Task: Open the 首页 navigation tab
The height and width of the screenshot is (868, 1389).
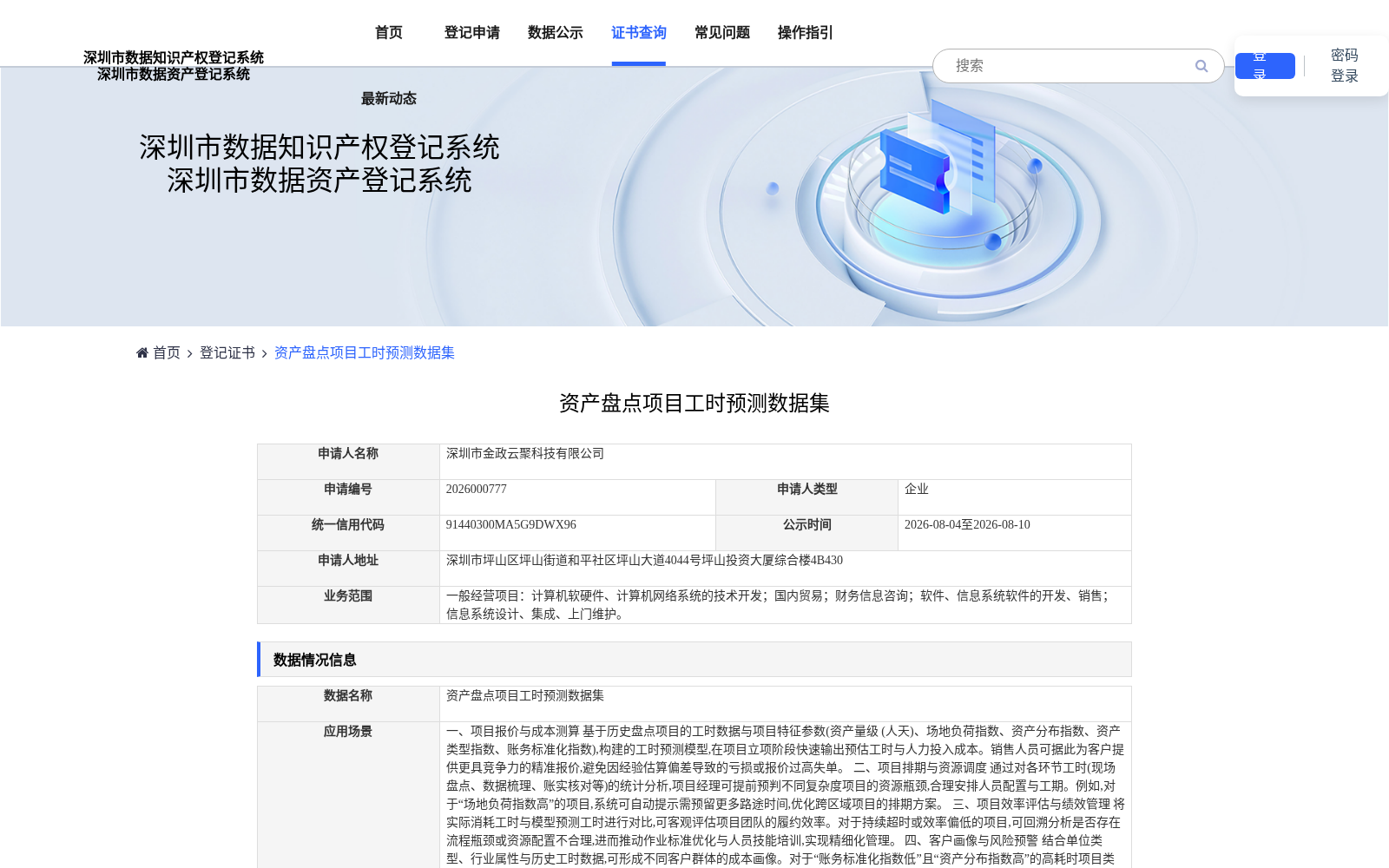Action: pyautogui.click(x=389, y=33)
